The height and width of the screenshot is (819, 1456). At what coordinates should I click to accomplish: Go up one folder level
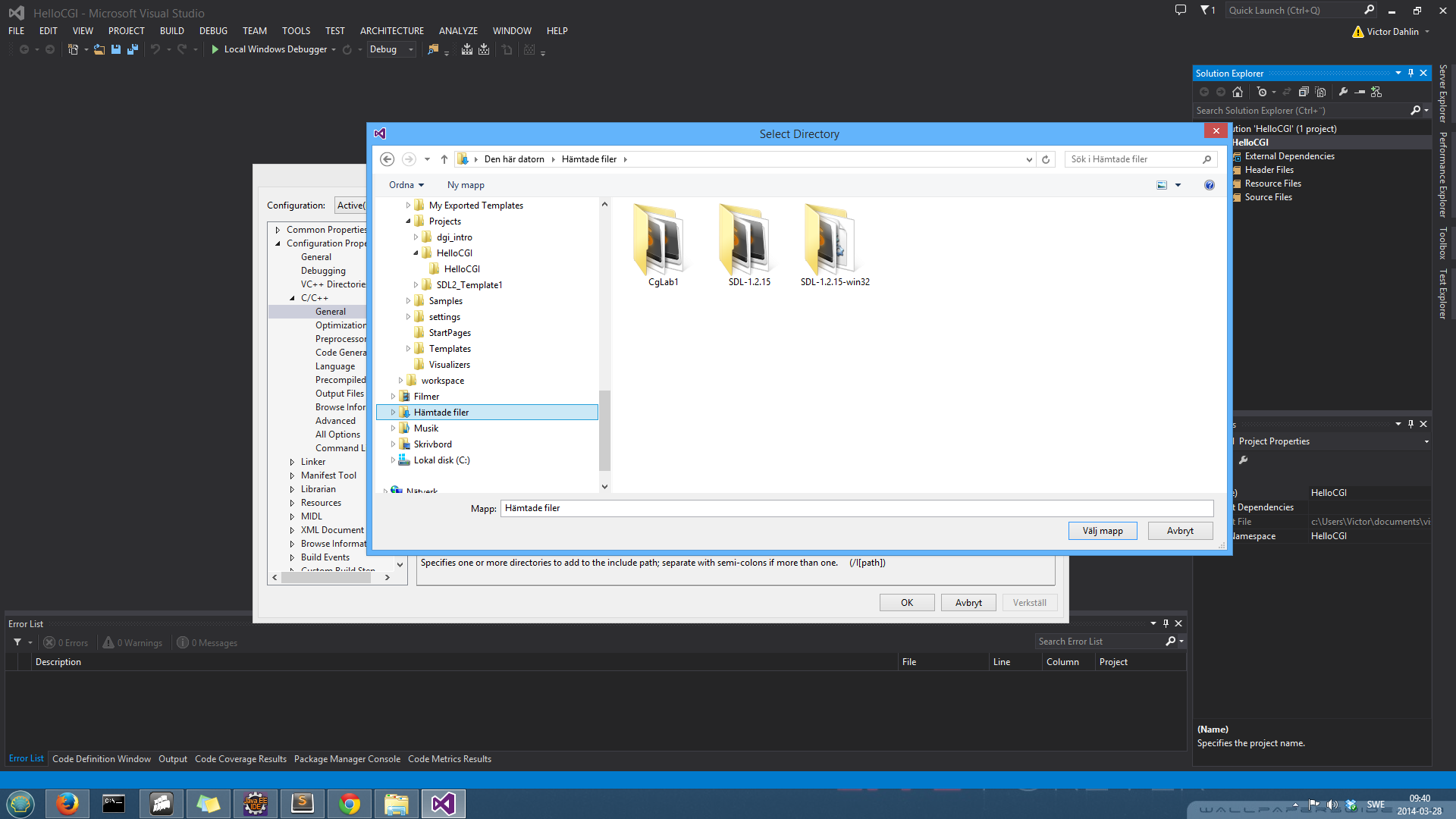pos(444,159)
